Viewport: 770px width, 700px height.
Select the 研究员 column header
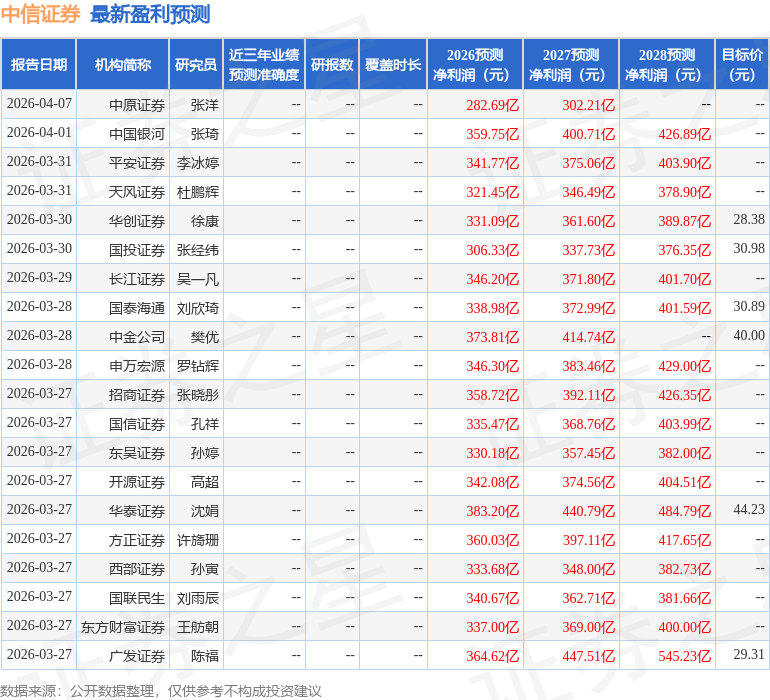click(196, 65)
